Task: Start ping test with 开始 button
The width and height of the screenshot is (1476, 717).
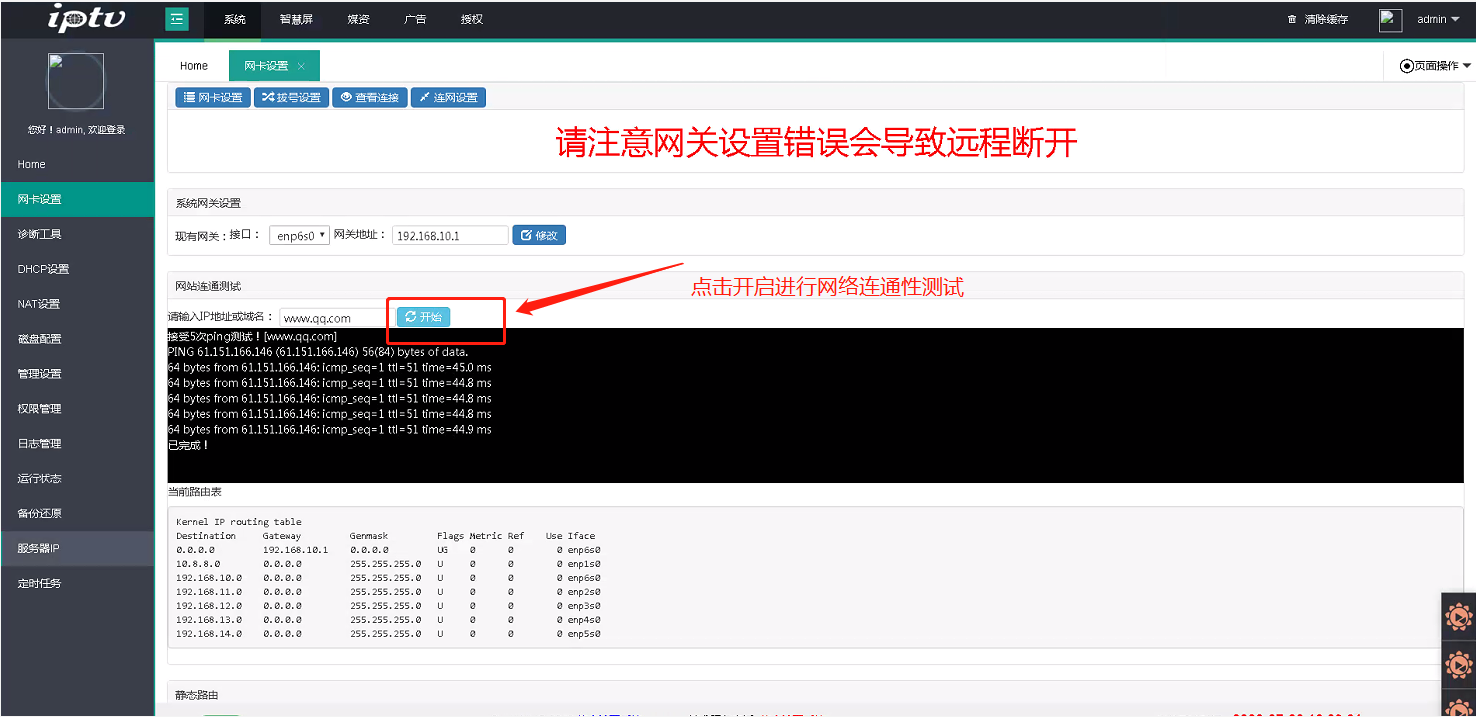Action: tap(423, 317)
